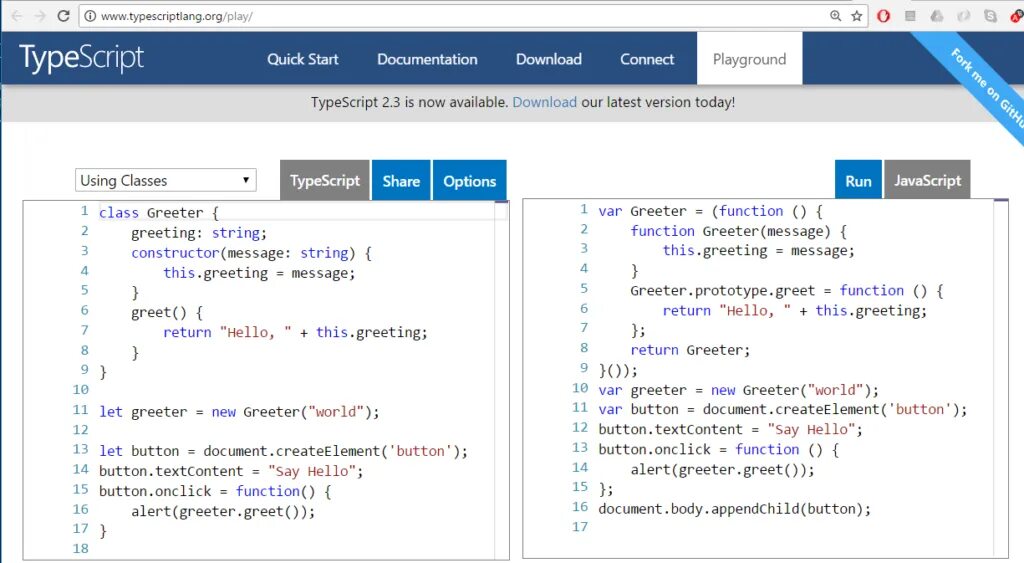Image resolution: width=1024 pixels, height=563 pixels.
Task: Click 'greeting: string;' on TypeScript line 2
Action: click(199, 233)
